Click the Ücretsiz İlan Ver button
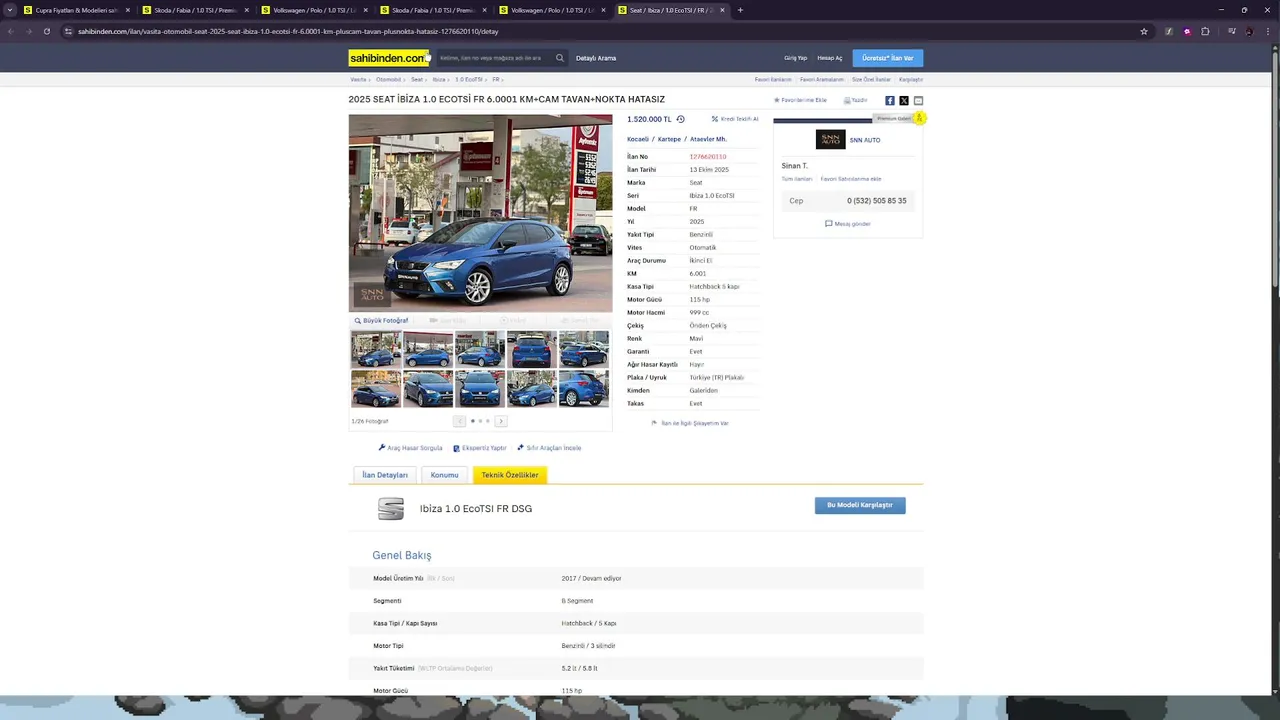The width and height of the screenshot is (1280, 720). point(888,58)
